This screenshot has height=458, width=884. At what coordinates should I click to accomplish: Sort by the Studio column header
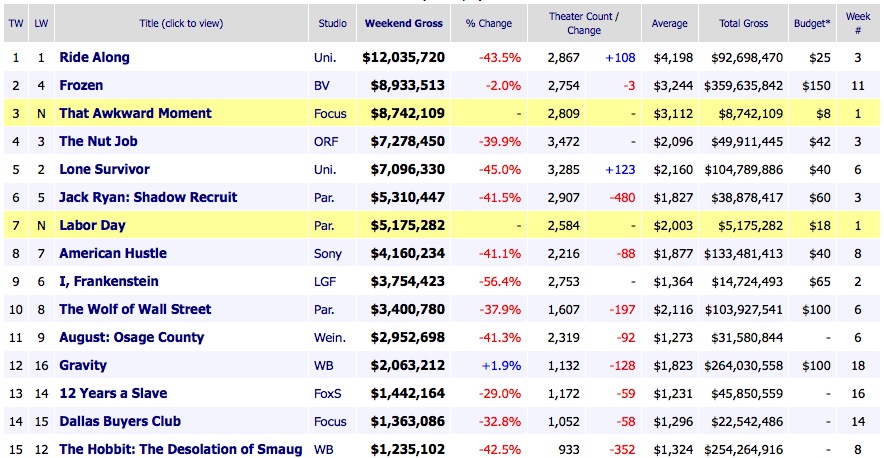[333, 23]
